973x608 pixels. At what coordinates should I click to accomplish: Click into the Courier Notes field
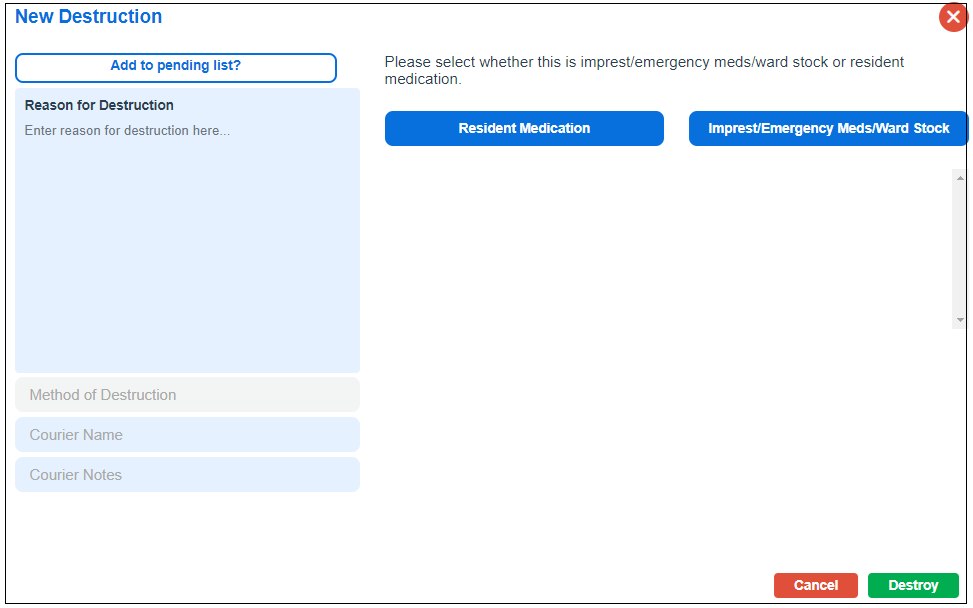[187, 475]
